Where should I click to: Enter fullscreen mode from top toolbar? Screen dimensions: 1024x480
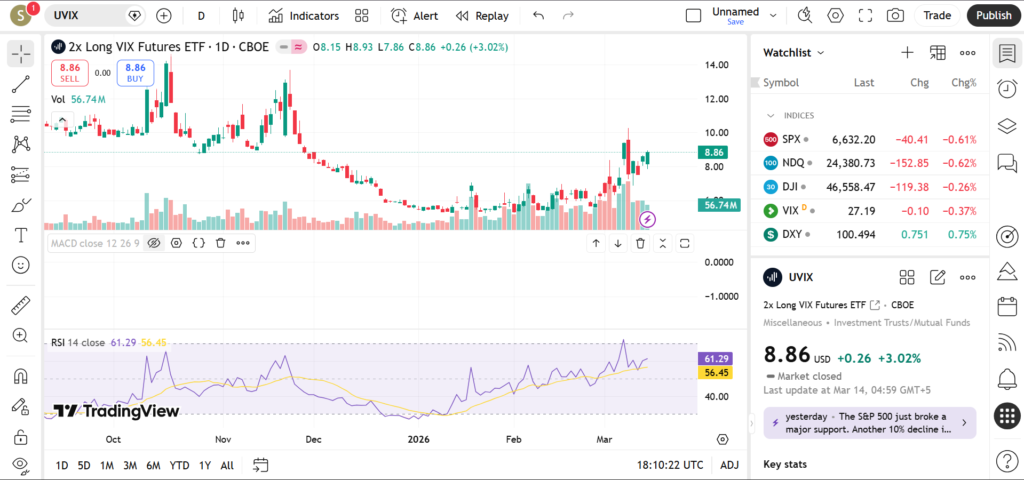click(x=865, y=16)
